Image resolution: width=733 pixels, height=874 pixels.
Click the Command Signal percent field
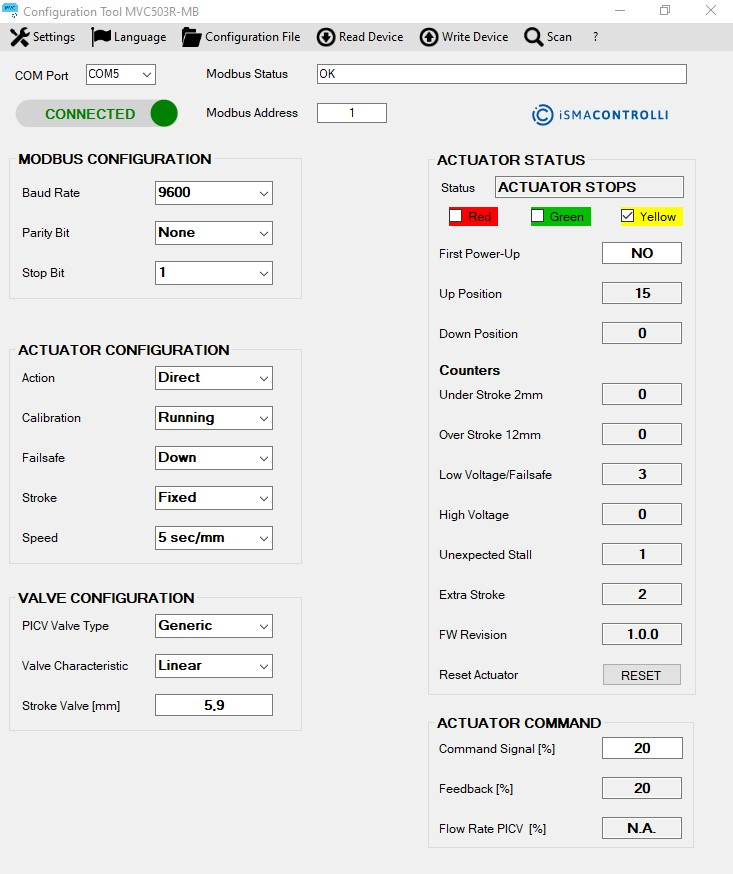[642, 748]
